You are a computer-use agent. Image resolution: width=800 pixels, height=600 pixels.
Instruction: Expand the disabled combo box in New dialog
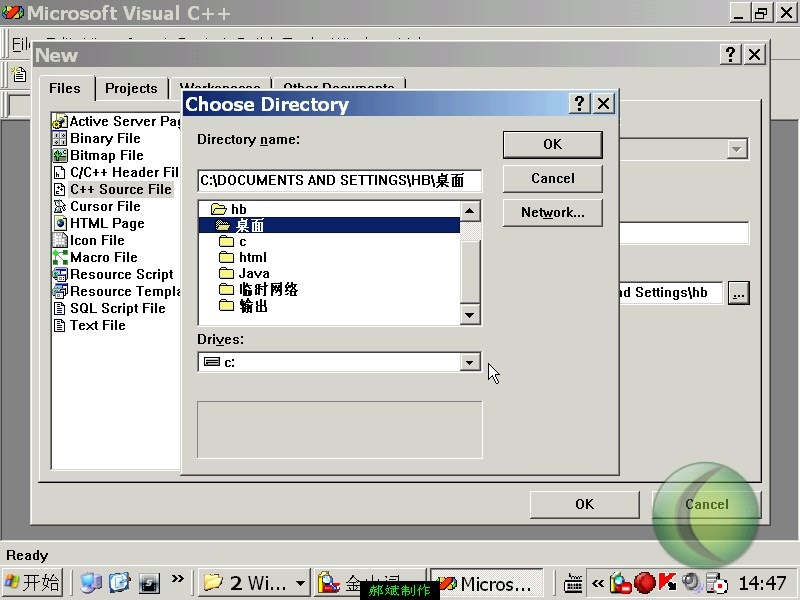click(736, 149)
